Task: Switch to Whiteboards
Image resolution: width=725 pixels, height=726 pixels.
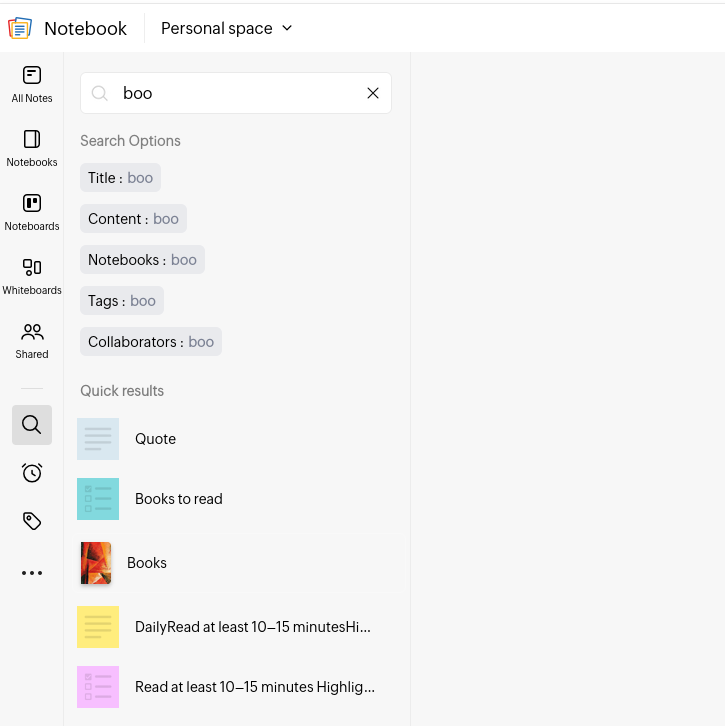Action: coord(32,276)
